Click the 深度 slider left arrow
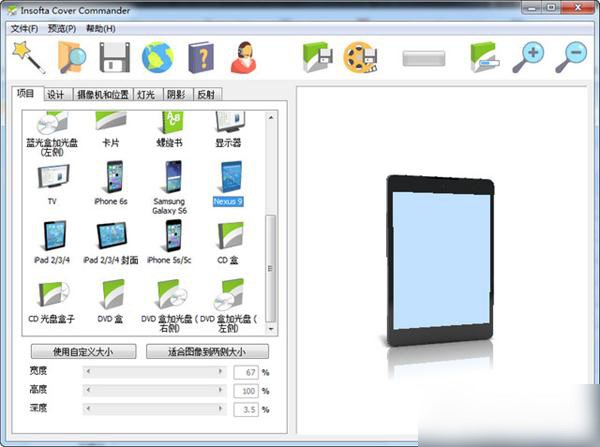Screen dimensions: 600x447 coord(88,409)
